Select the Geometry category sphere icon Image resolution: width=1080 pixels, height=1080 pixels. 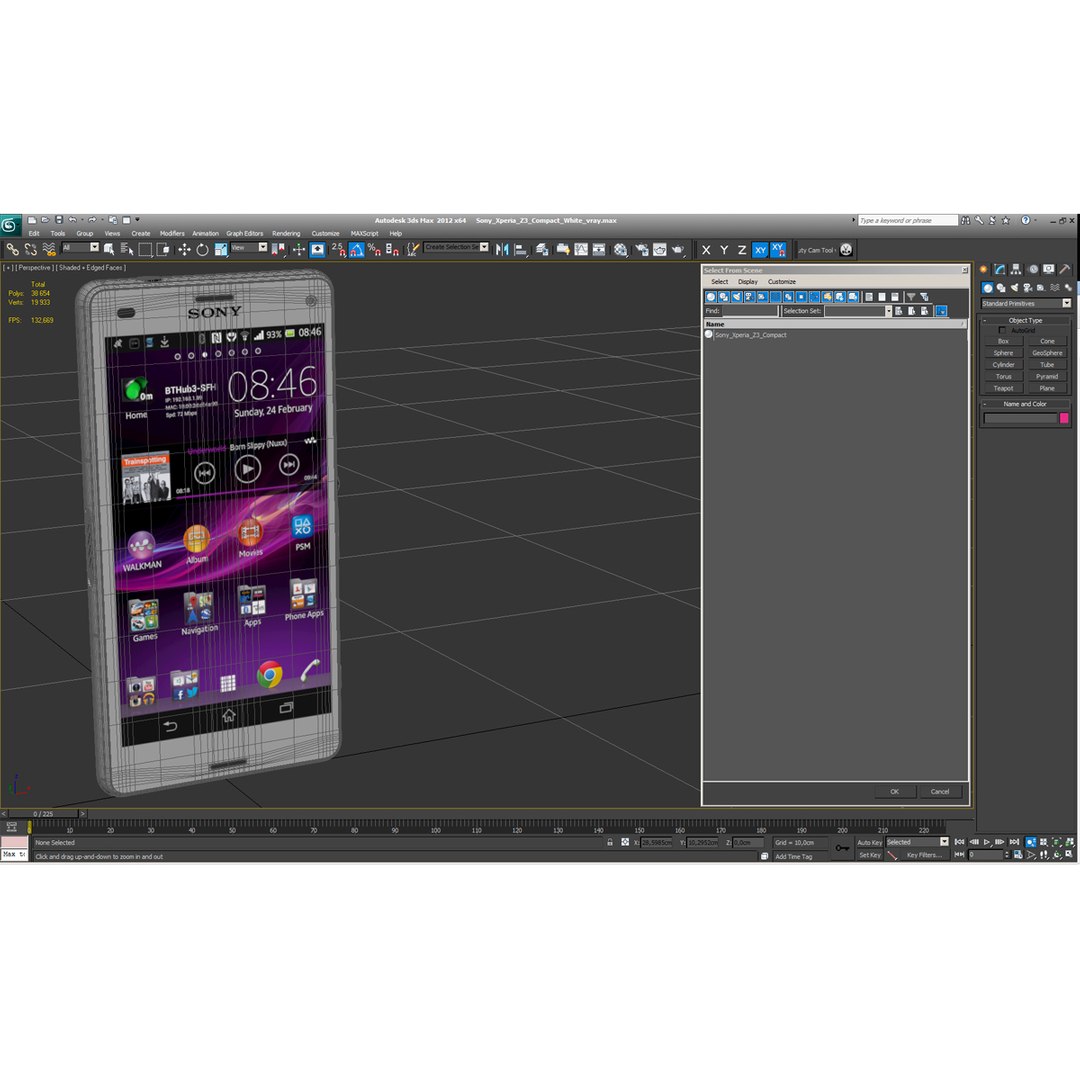click(988, 288)
